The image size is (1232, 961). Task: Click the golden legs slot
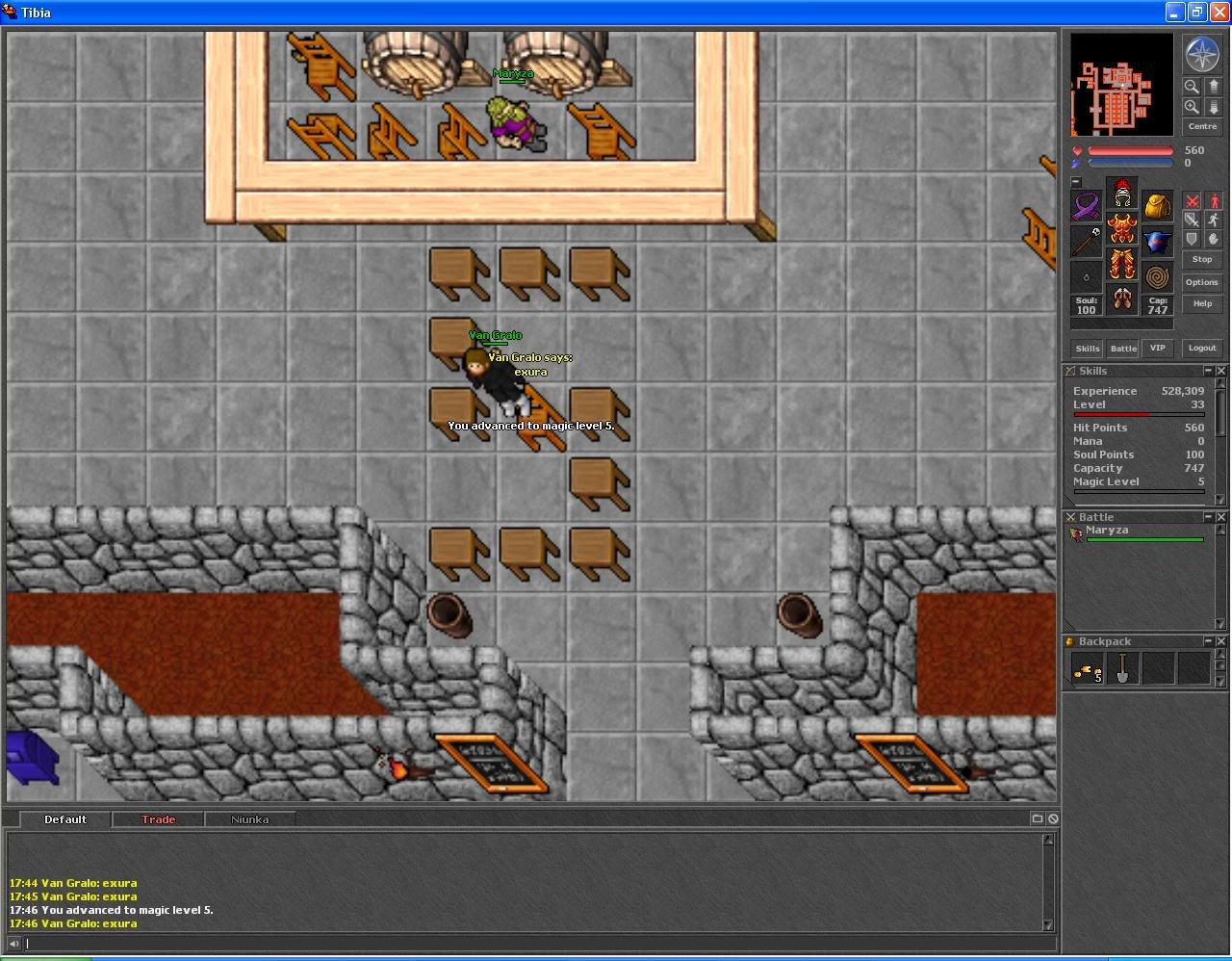[x=1122, y=265]
